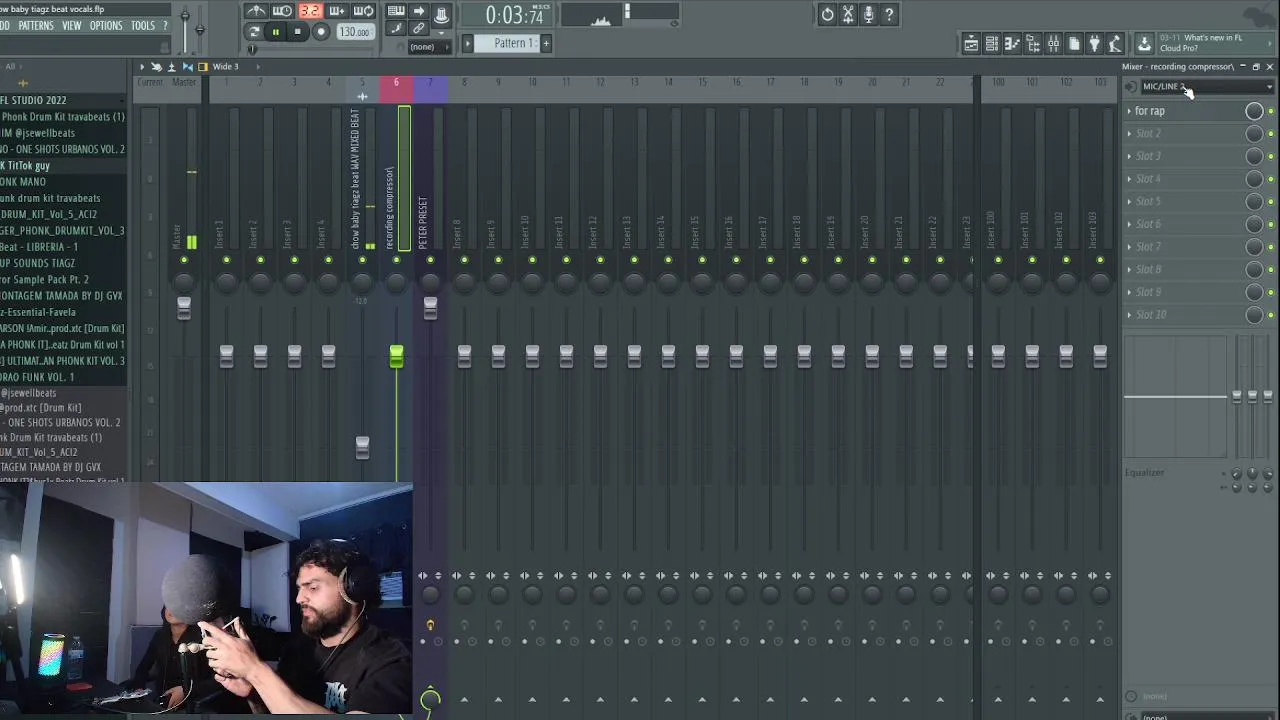Click the scissors cut tool icon

pos(848,14)
